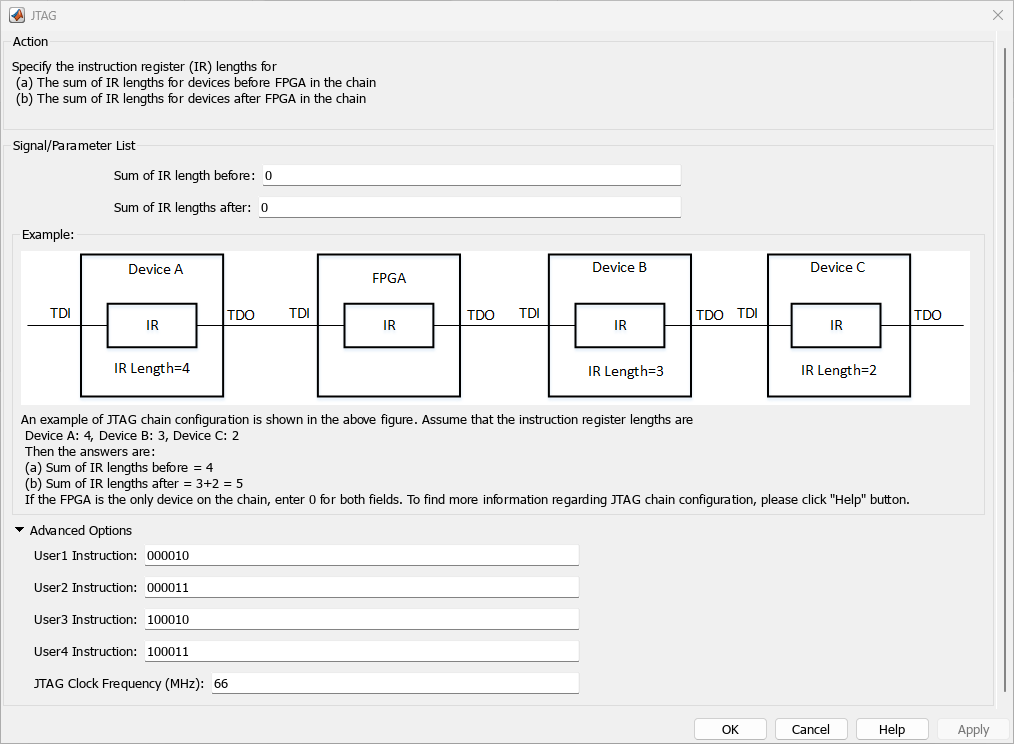Screen dimensions: 1014x744
Task: Select the User2 Instruction field
Action: tap(362, 587)
